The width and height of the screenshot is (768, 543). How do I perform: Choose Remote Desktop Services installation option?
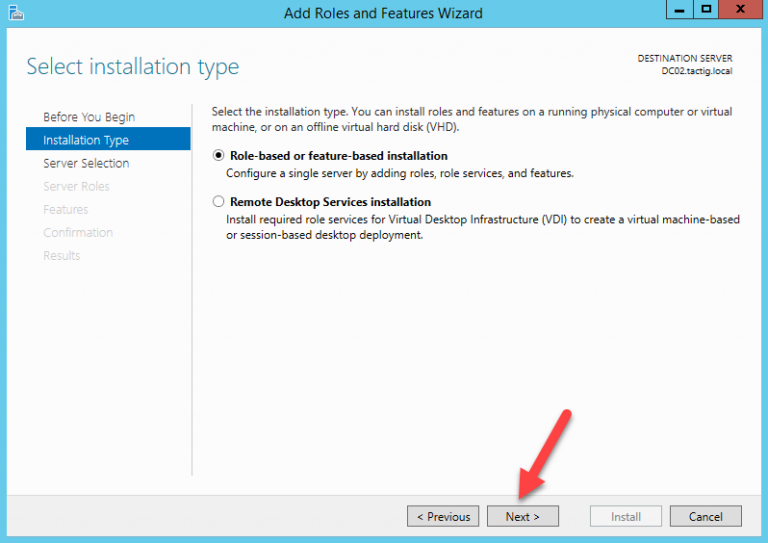pos(219,202)
